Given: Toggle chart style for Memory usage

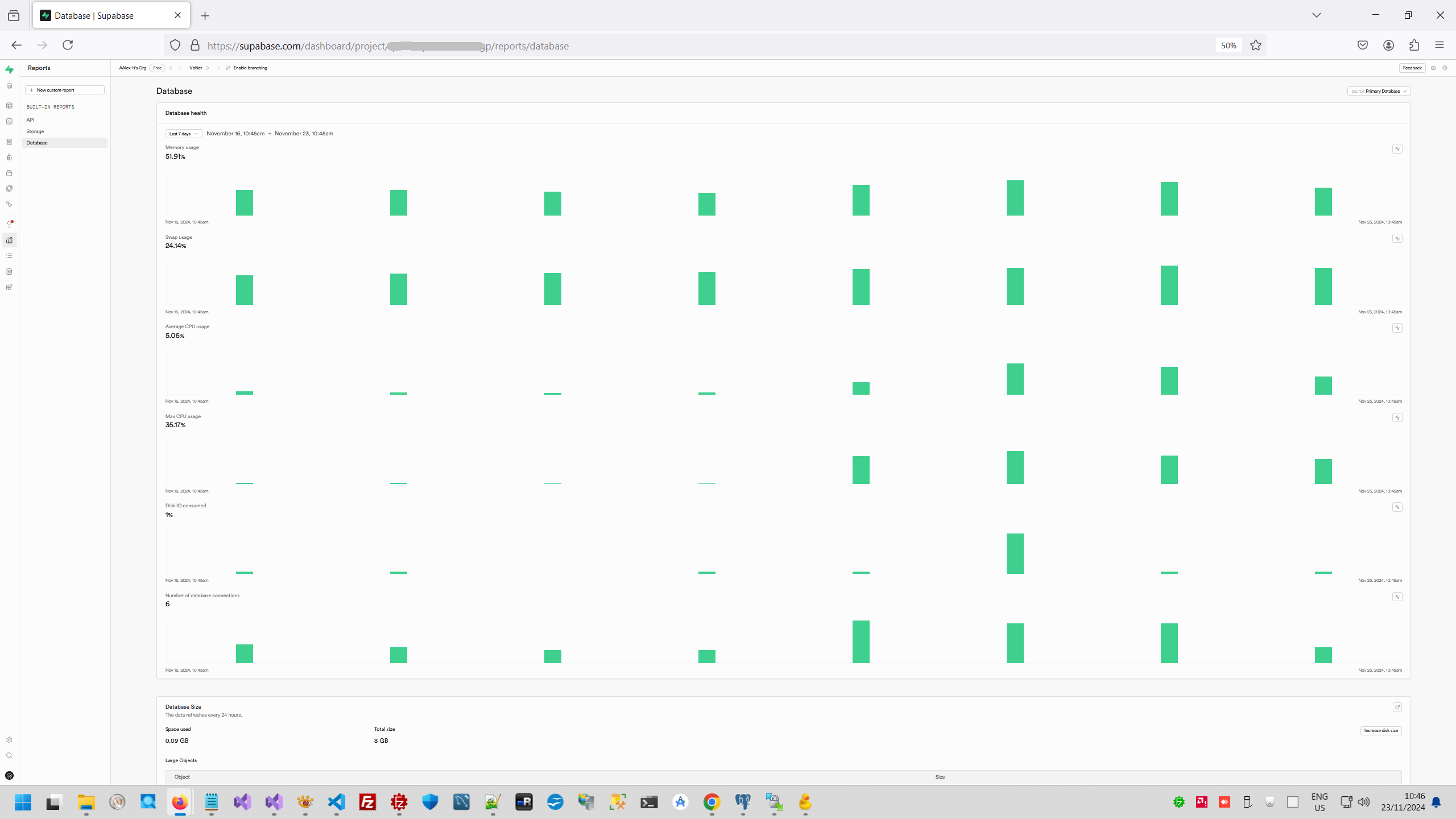Looking at the screenshot, I should (1397, 149).
